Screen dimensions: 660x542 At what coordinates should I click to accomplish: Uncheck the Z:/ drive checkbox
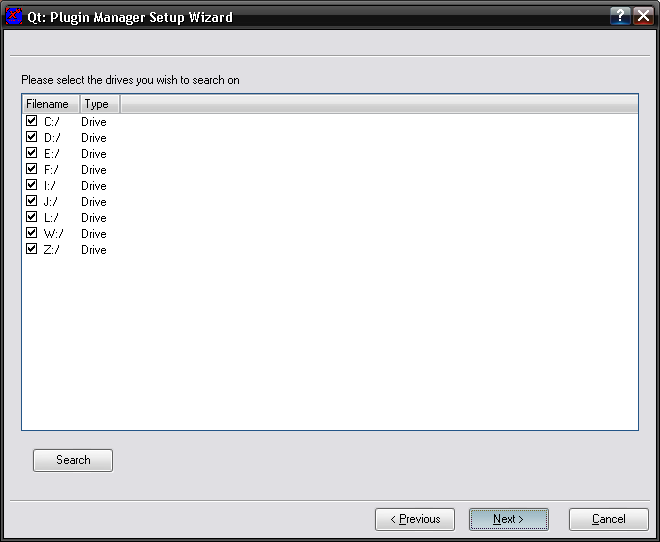pos(31,249)
